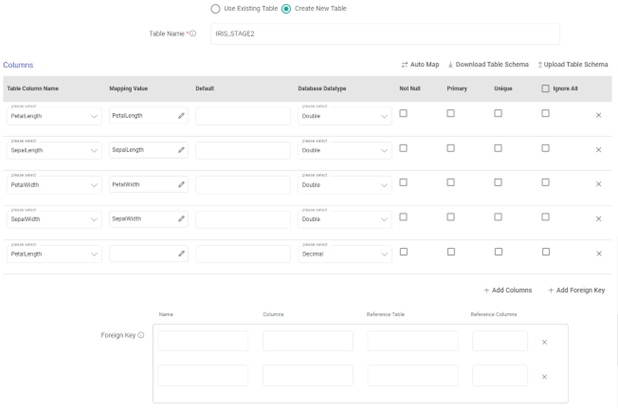Click first foreign key Reference Columns field
The height and width of the screenshot is (408, 618).
[500, 341]
